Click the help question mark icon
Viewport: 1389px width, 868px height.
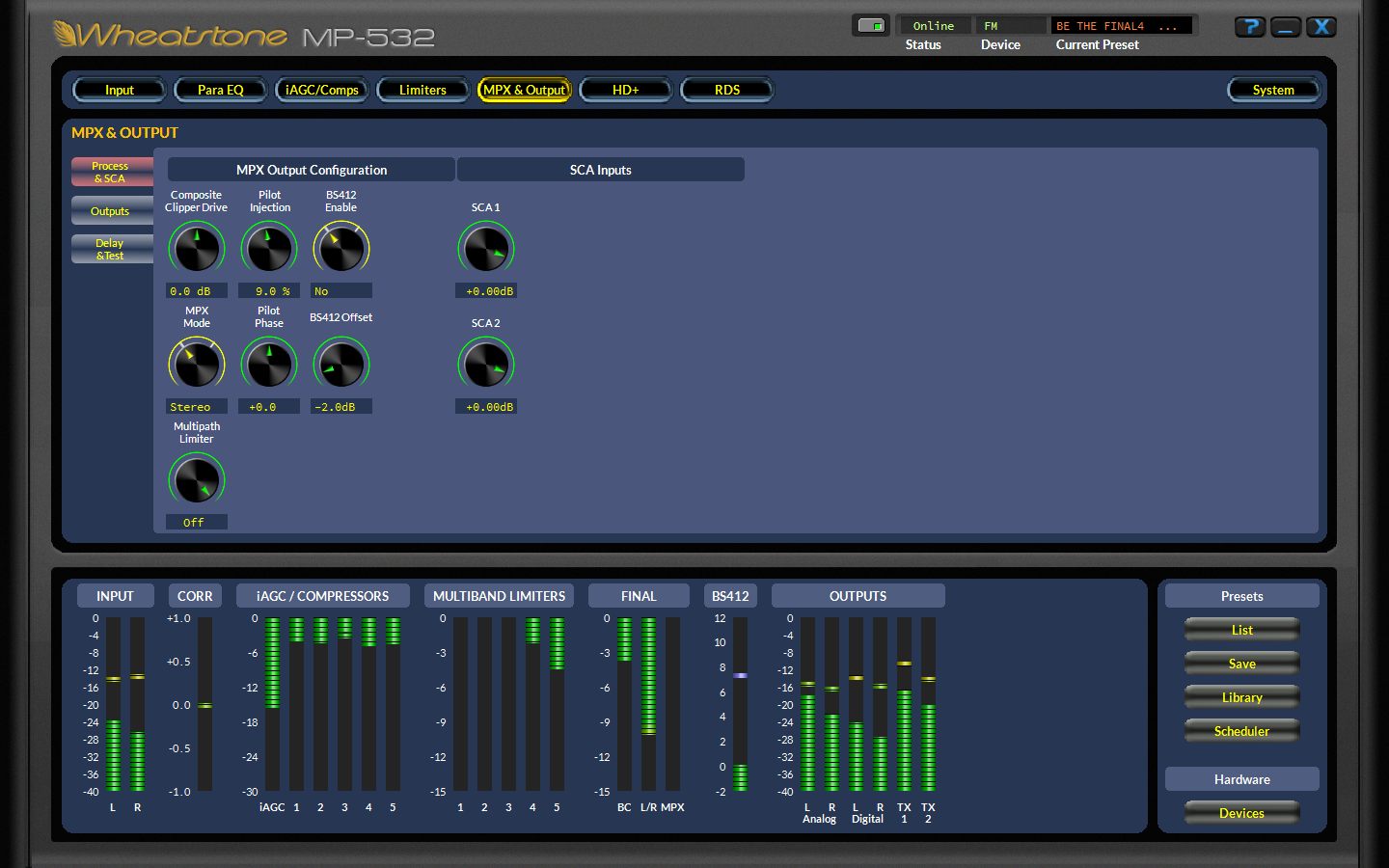(x=1250, y=27)
